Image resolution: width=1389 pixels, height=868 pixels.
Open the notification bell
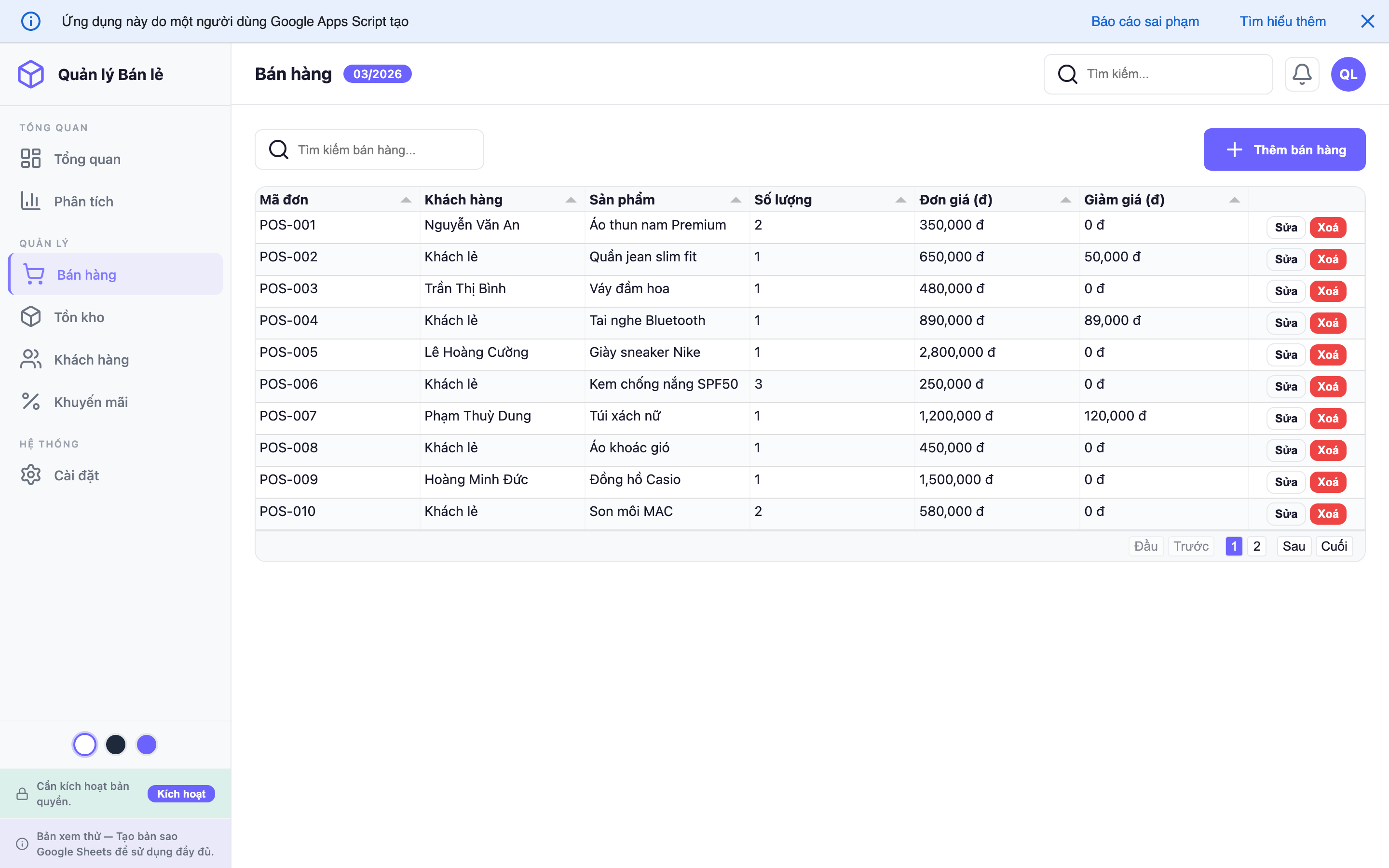tap(1302, 73)
